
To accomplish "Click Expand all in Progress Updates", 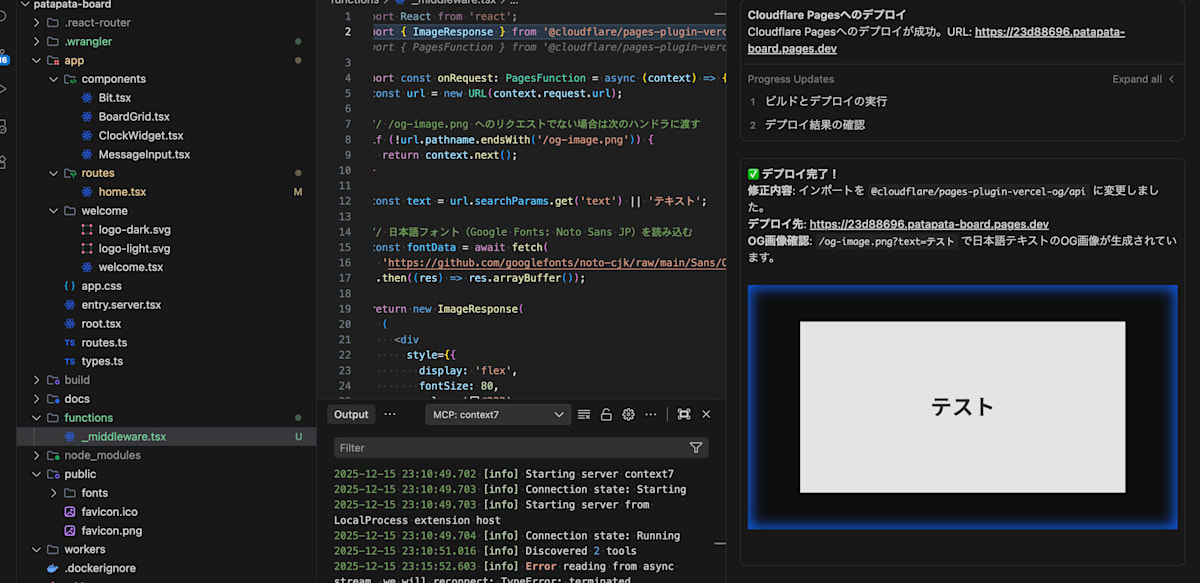I will pos(1137,78).
